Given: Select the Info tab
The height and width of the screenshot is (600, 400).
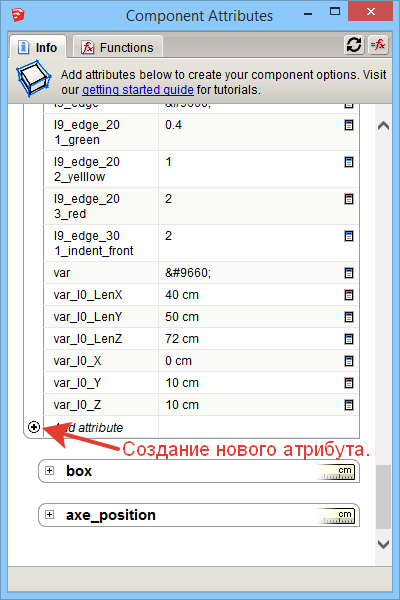Looking at the screenshot, I should coord(38,47).
